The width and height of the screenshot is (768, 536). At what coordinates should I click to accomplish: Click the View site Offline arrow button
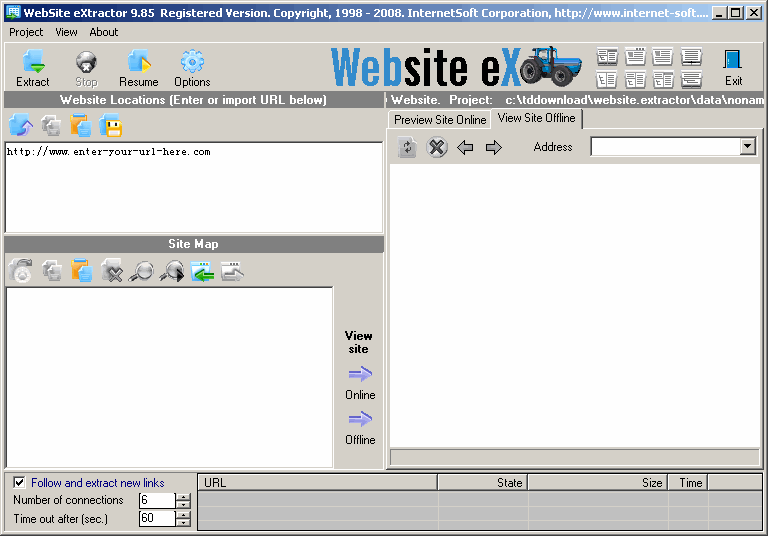(360, 420)
